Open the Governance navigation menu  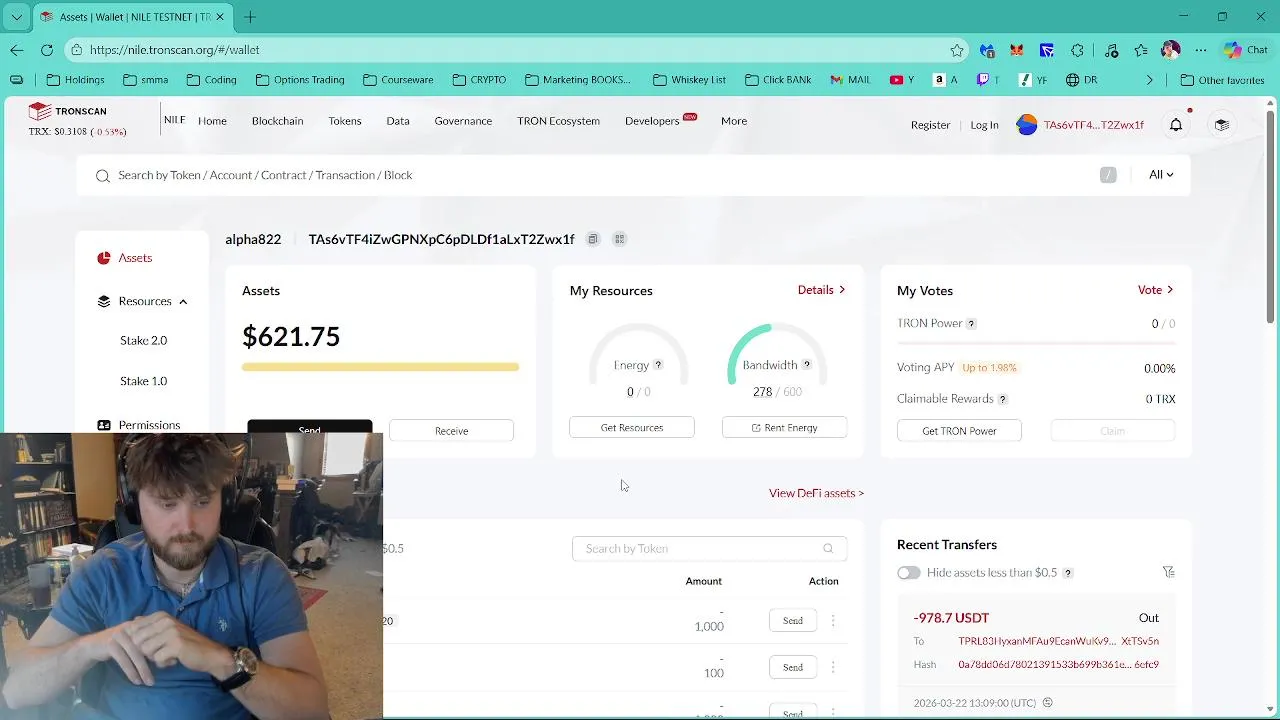[x=463, y=121]
